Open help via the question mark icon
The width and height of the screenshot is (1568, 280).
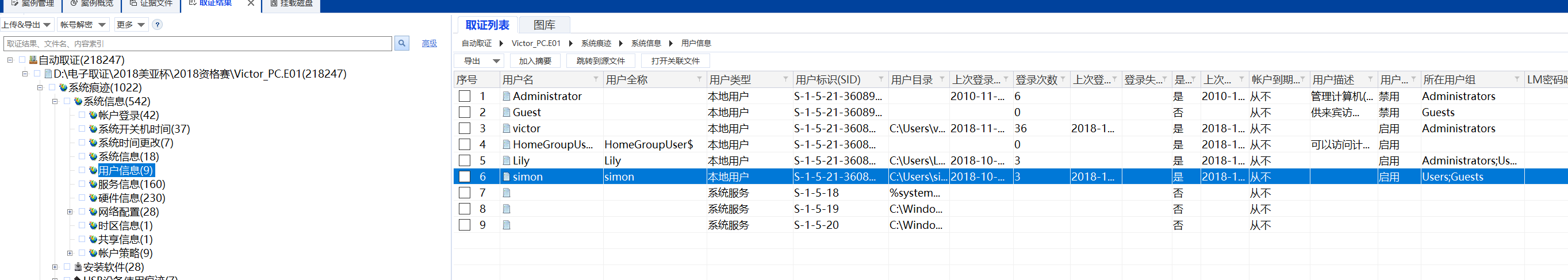pos(158,25)
